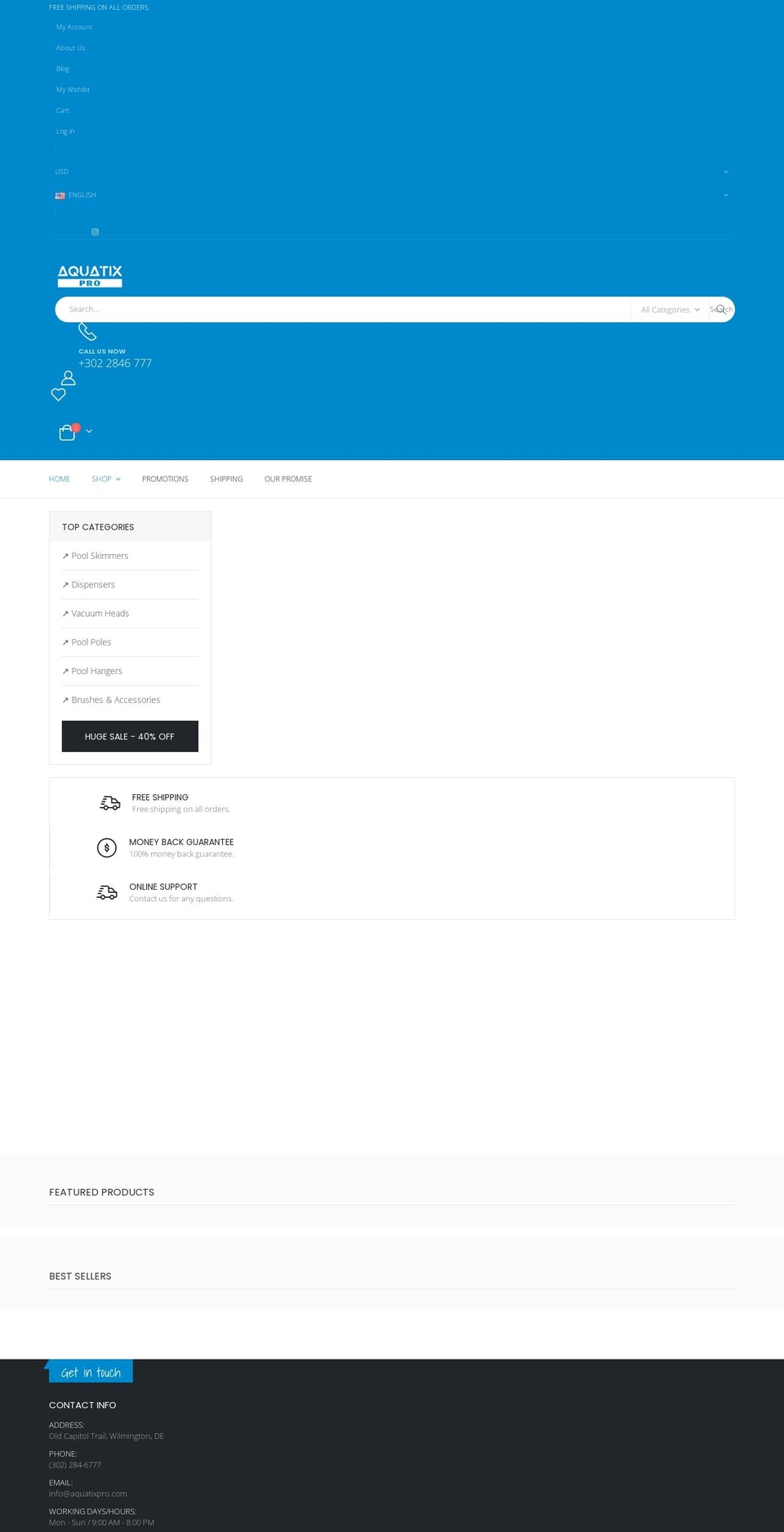The width and height of the screenshot is (784, 1532).
Task: Click the Money Back Guarantee heading
Action: [x=181, y=842]
